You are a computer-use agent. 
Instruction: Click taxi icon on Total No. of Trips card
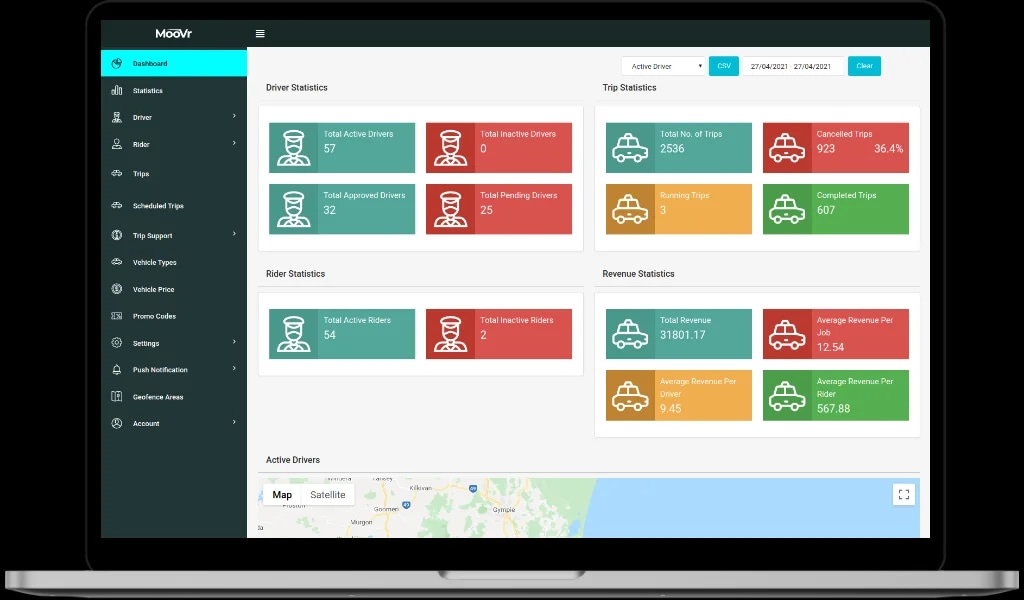coord(630,148)
